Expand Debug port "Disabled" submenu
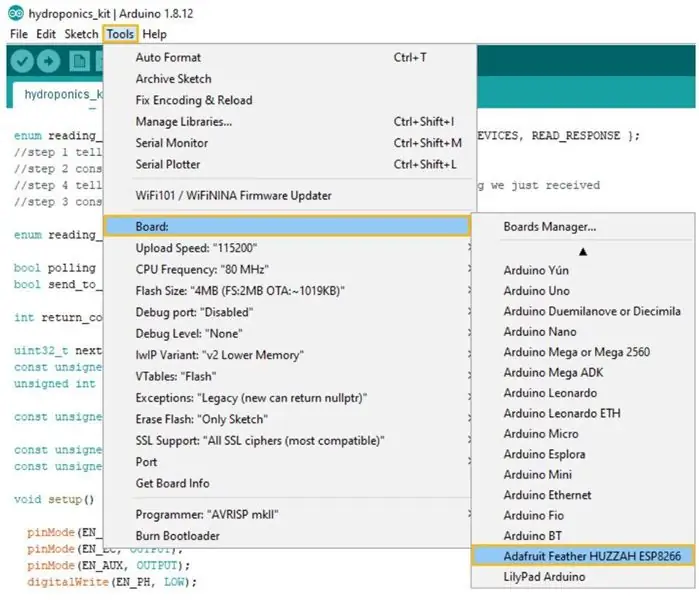The width and height of the screenshot is (699, 600). click(288, 312)
